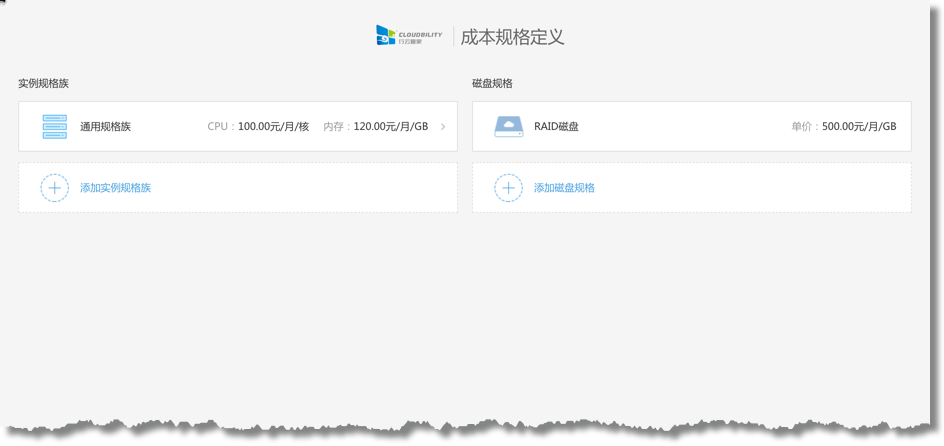
Task: Click the memory price 120.00元/月/GB
Action: click(x=390, y=127)
